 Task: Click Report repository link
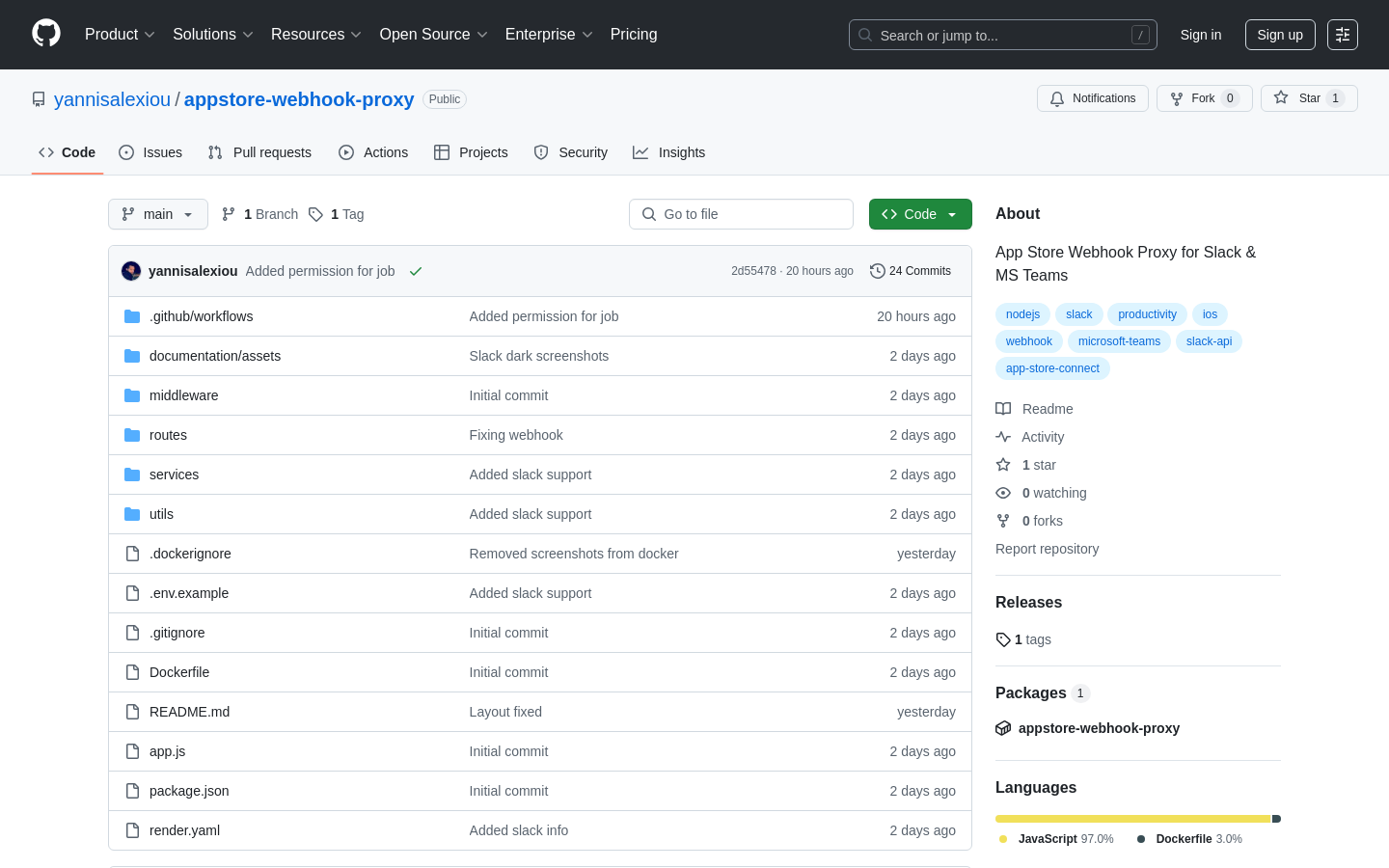(1047, 549)
